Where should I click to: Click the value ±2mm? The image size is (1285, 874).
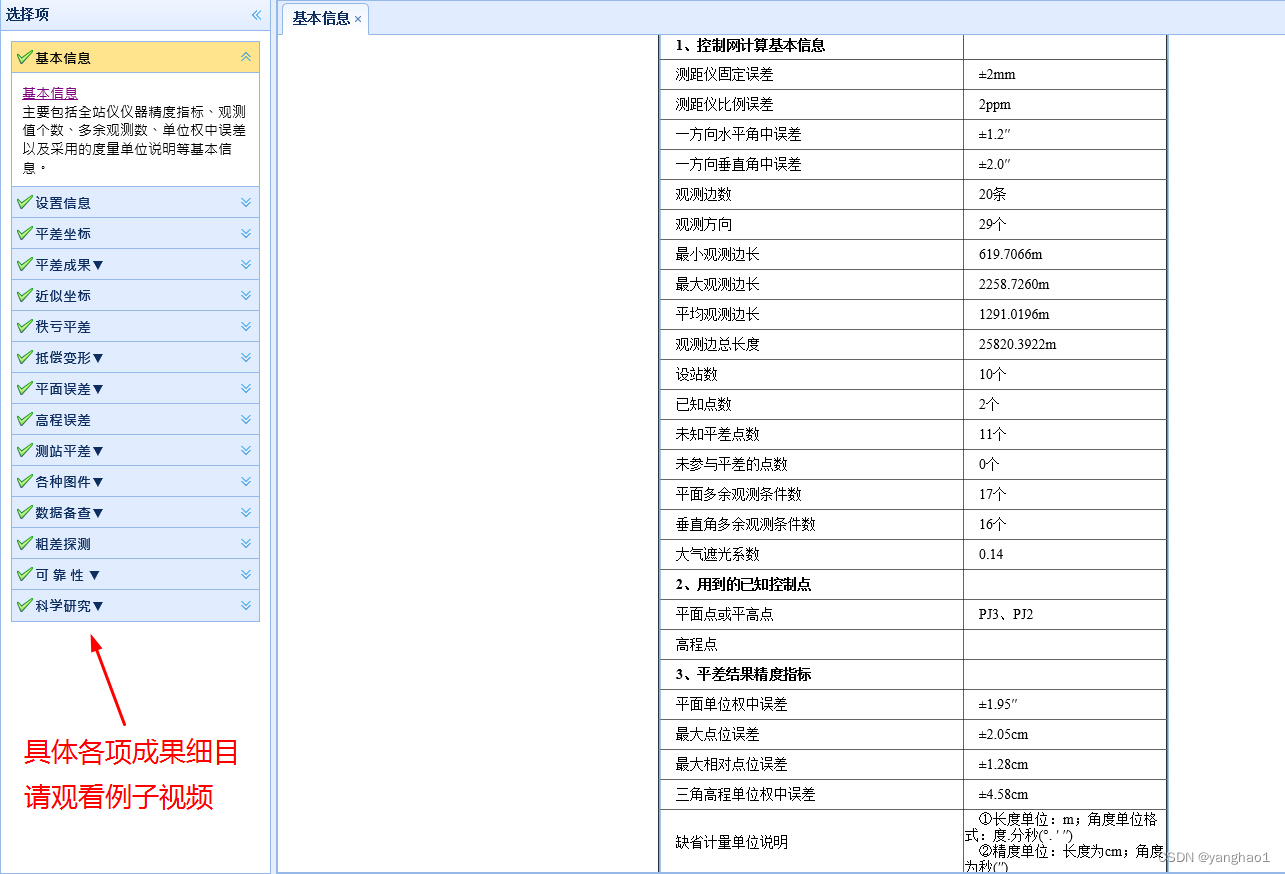tap(997, 75)
